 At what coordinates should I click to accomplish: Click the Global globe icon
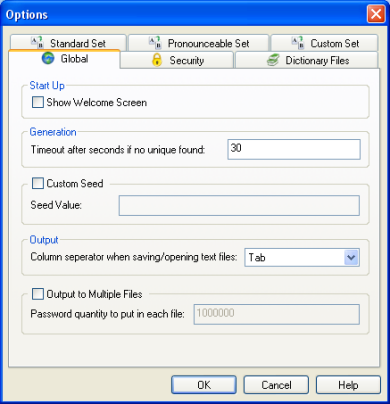(x=48, y=59)
